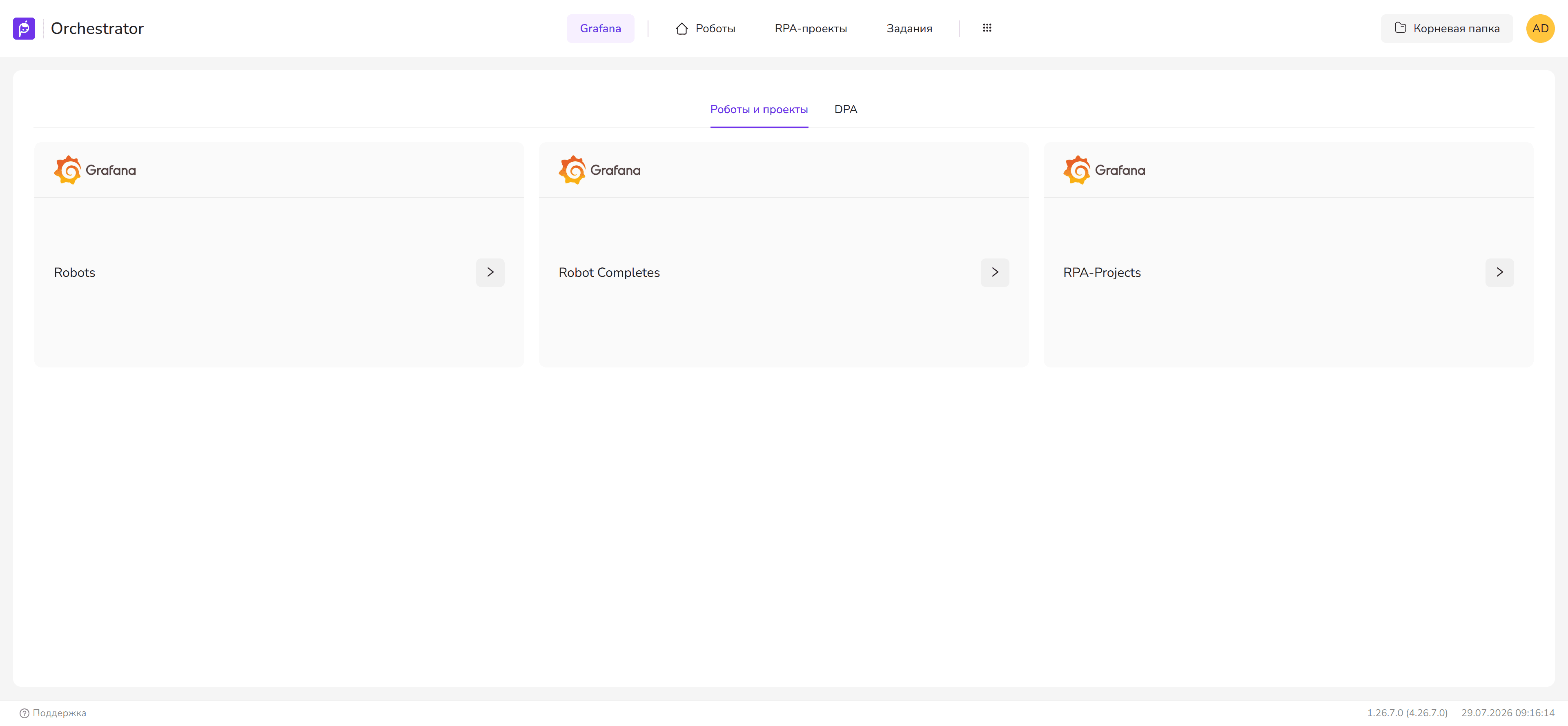Open the Robots dashboard arrow
The image size is (1568, 726).
490,272
